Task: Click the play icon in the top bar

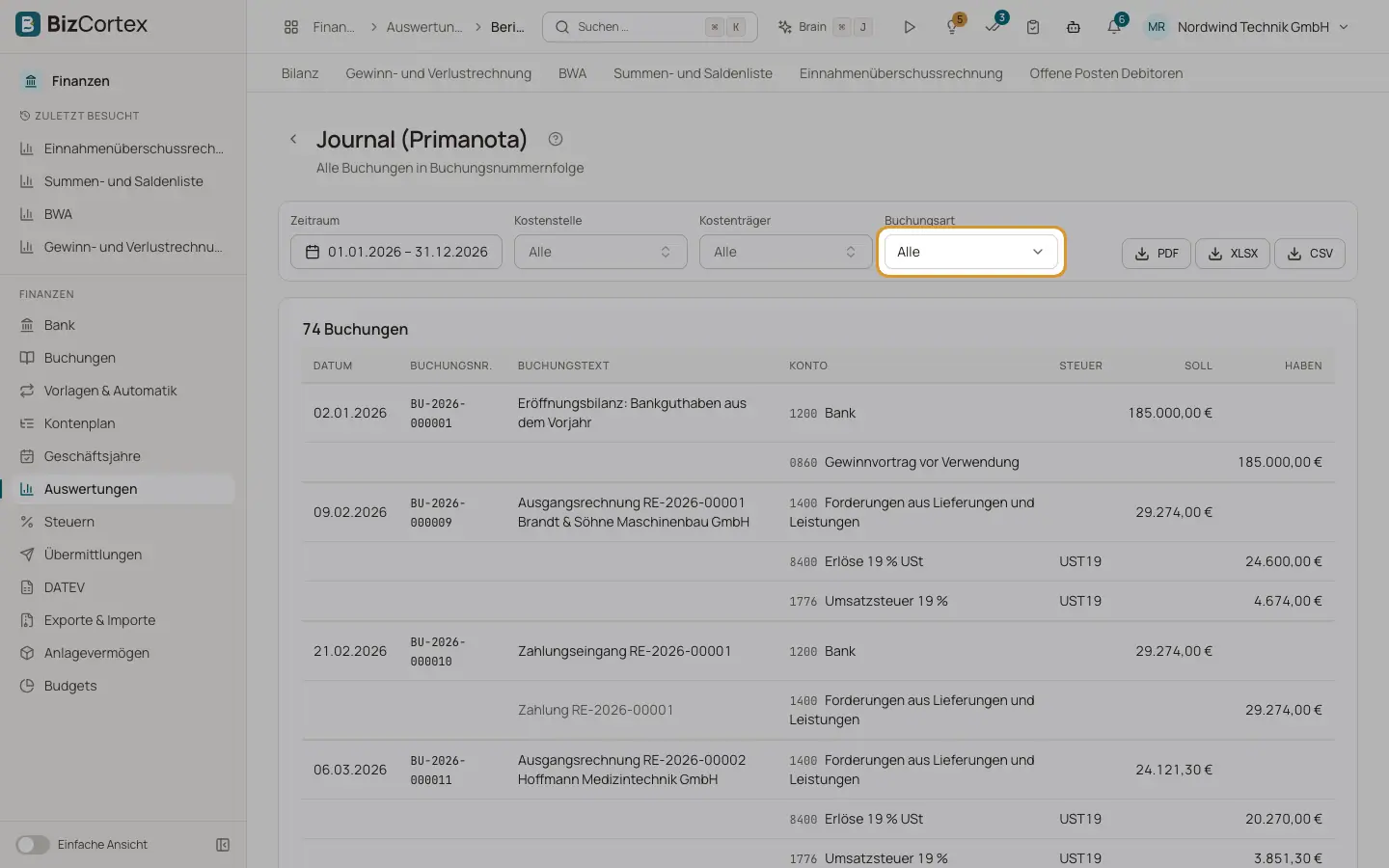Action: [909, 27]
